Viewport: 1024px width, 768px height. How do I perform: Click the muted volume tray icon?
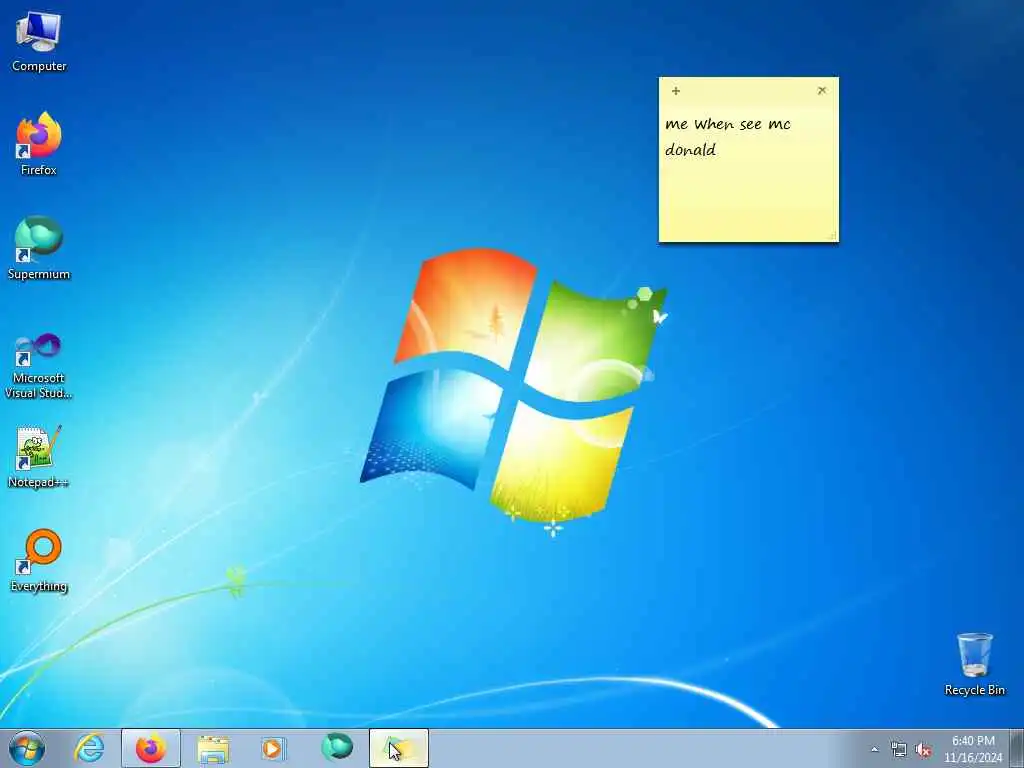coord(923,750)
